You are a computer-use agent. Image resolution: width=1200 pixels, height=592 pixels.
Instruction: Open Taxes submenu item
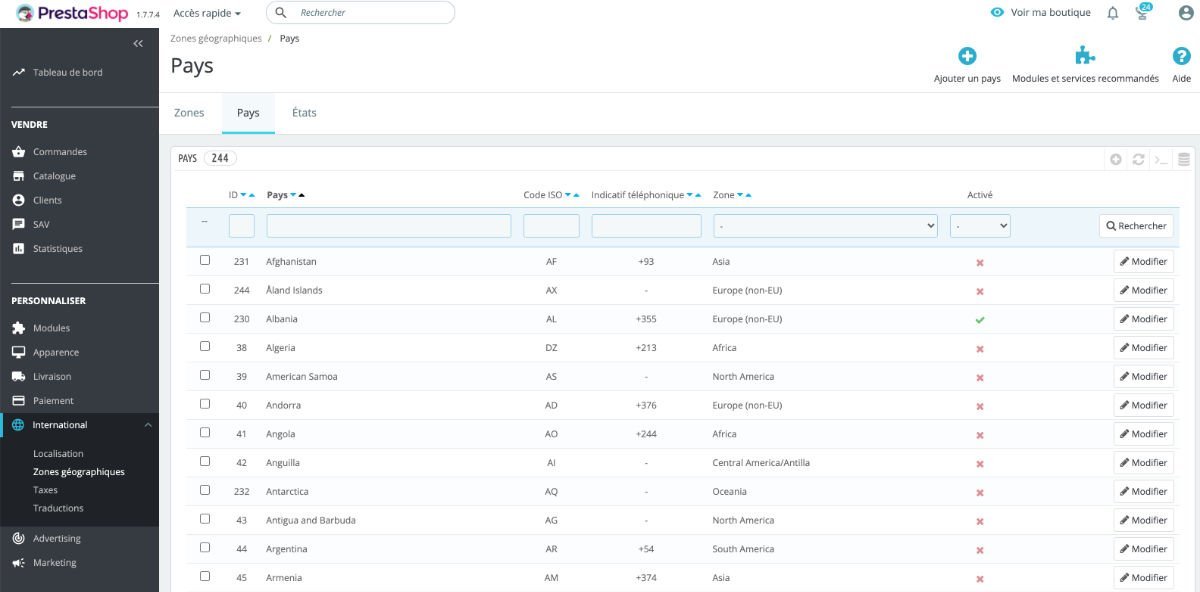point(45,490)
